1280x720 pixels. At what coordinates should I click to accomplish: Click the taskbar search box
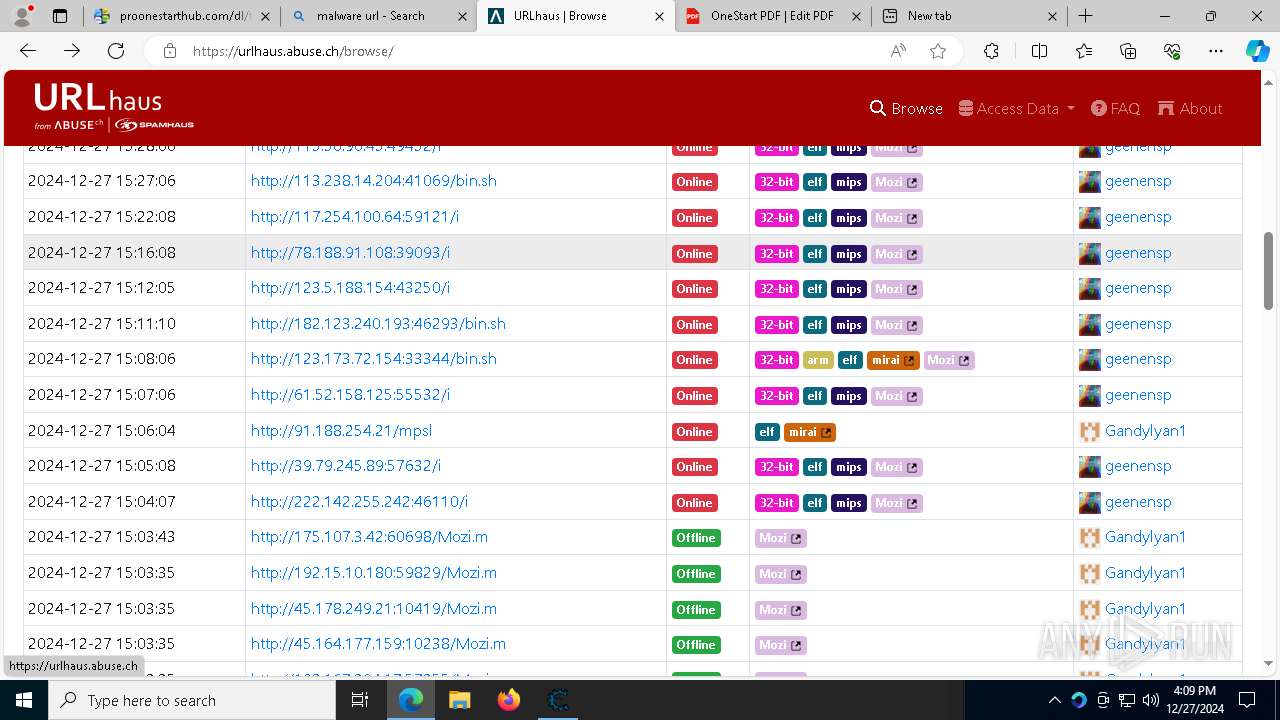192,700
